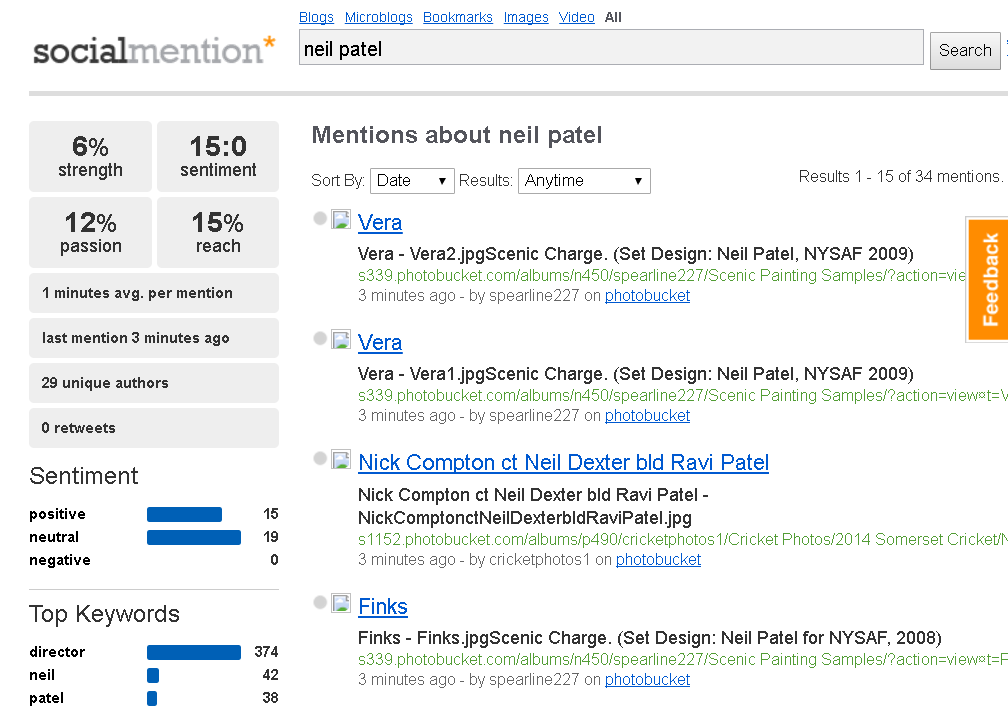Open the Sort By Date dropdown
The width and height of the screenshot is (1008, 708).
click(412, 181)
